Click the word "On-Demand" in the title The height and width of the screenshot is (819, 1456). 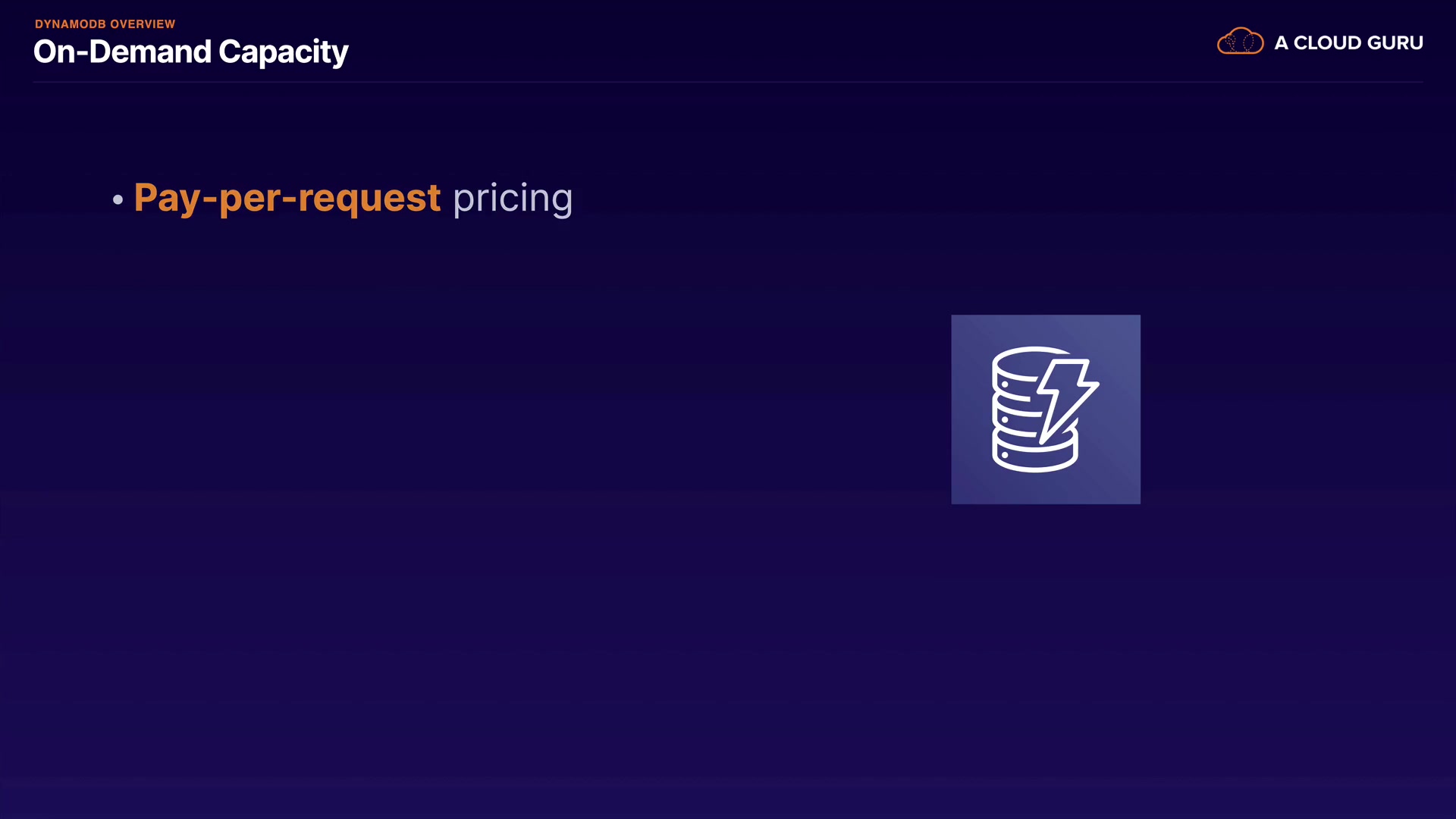coord(122,52)
